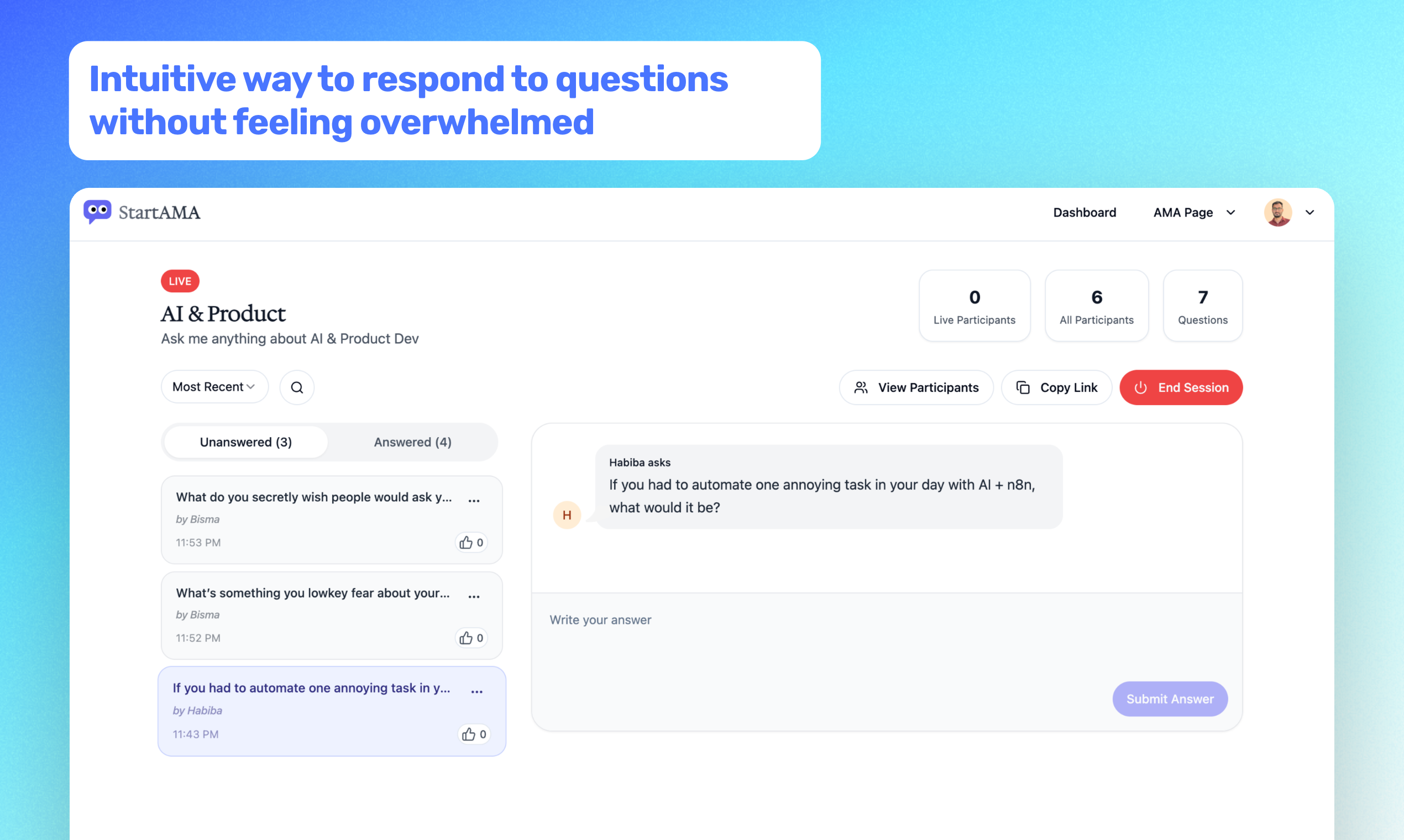Like Habiba's automate task question
The image size is (1404, 840).
tap(474, 734)
